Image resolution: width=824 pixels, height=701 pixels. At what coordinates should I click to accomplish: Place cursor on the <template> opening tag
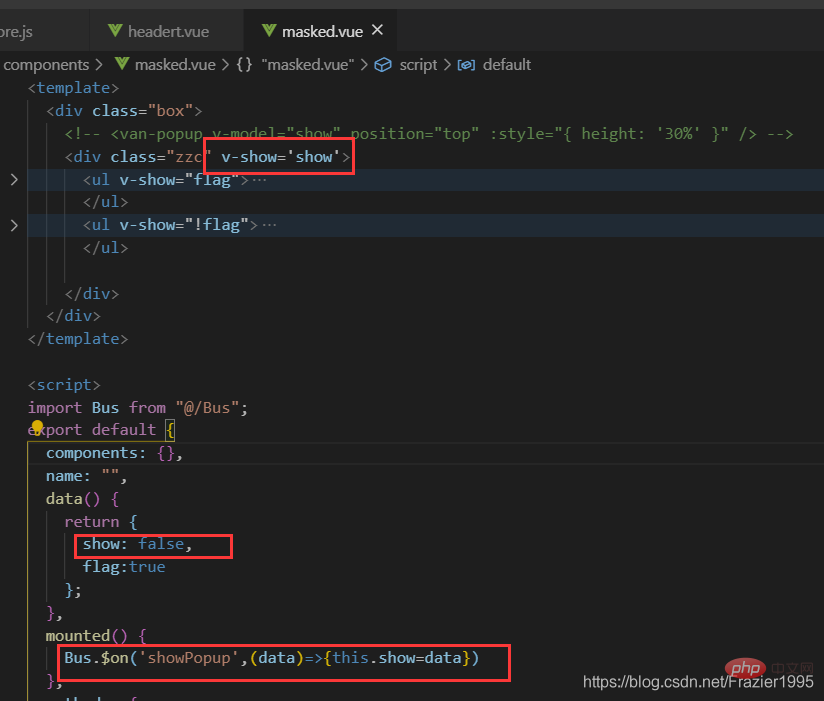74,88
